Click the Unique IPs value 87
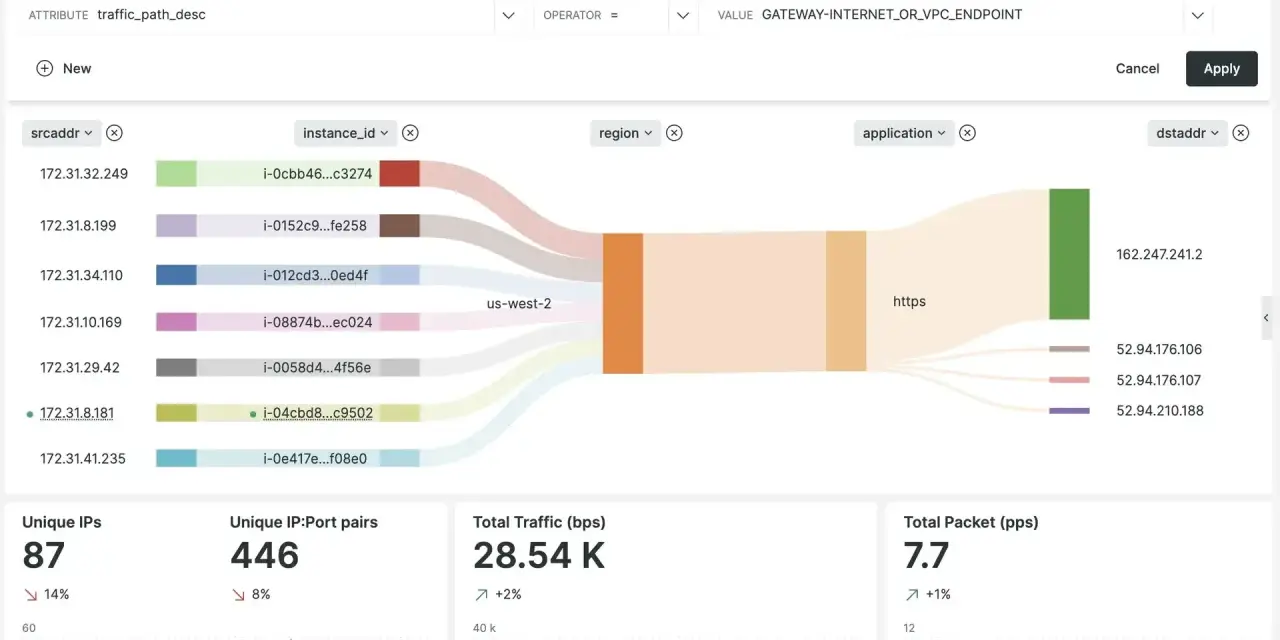Image resolution: width=1280 pixels, height=640 pixels. coord(44,555)
